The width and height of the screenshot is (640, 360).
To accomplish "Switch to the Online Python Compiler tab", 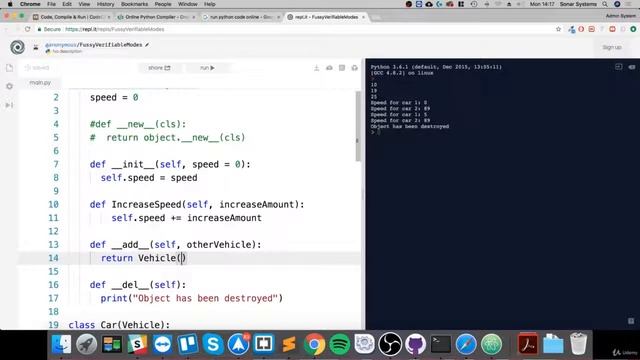I will click(156, 17).
